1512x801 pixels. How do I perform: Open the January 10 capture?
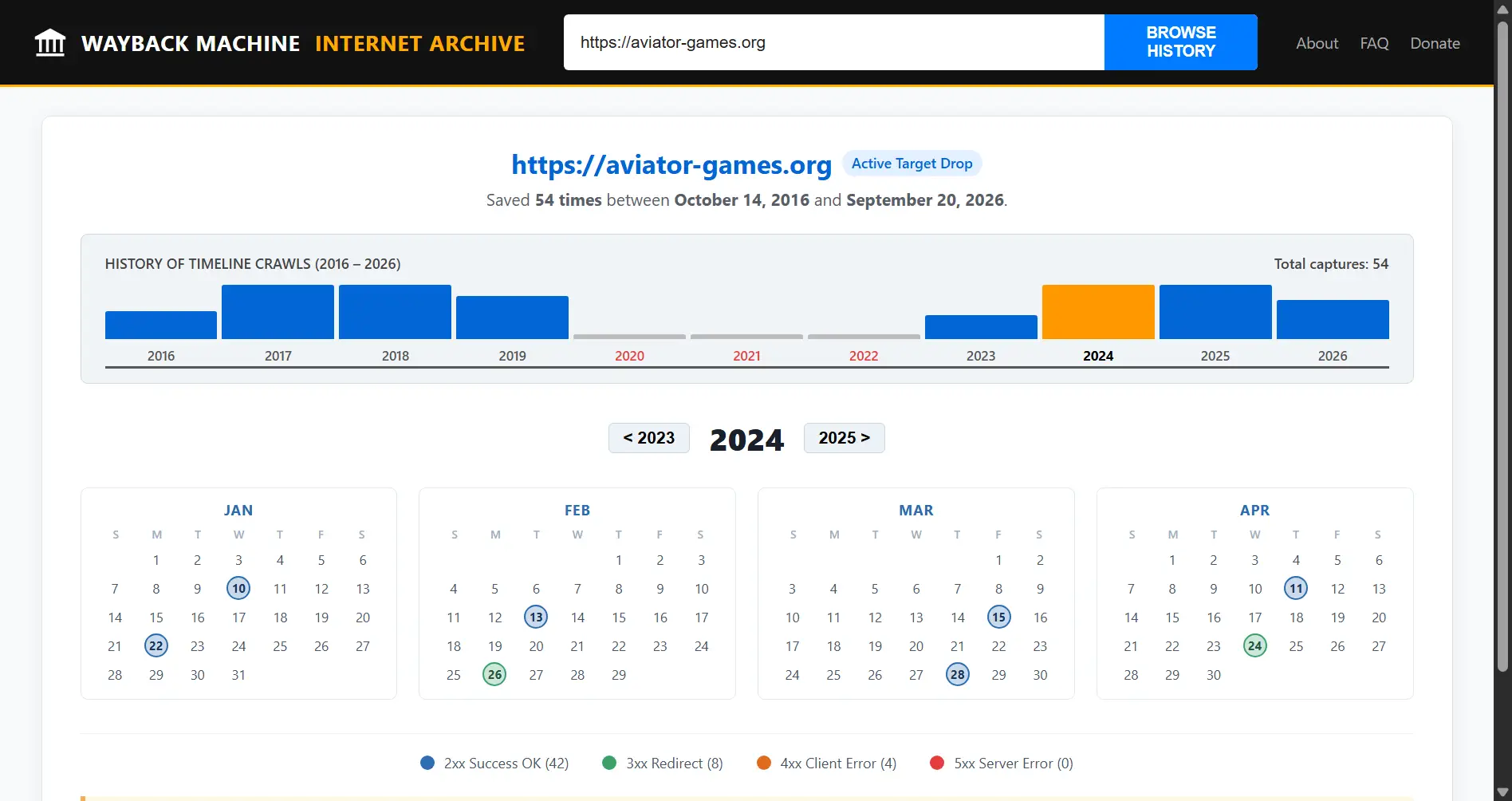[x=238, y=589]
